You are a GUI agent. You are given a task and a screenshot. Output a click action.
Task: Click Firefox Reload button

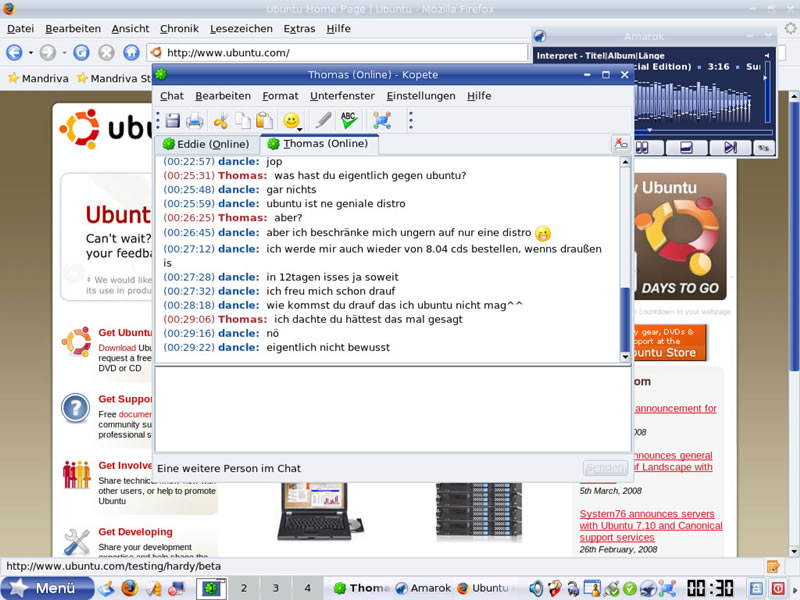click(x=81, y=52)
